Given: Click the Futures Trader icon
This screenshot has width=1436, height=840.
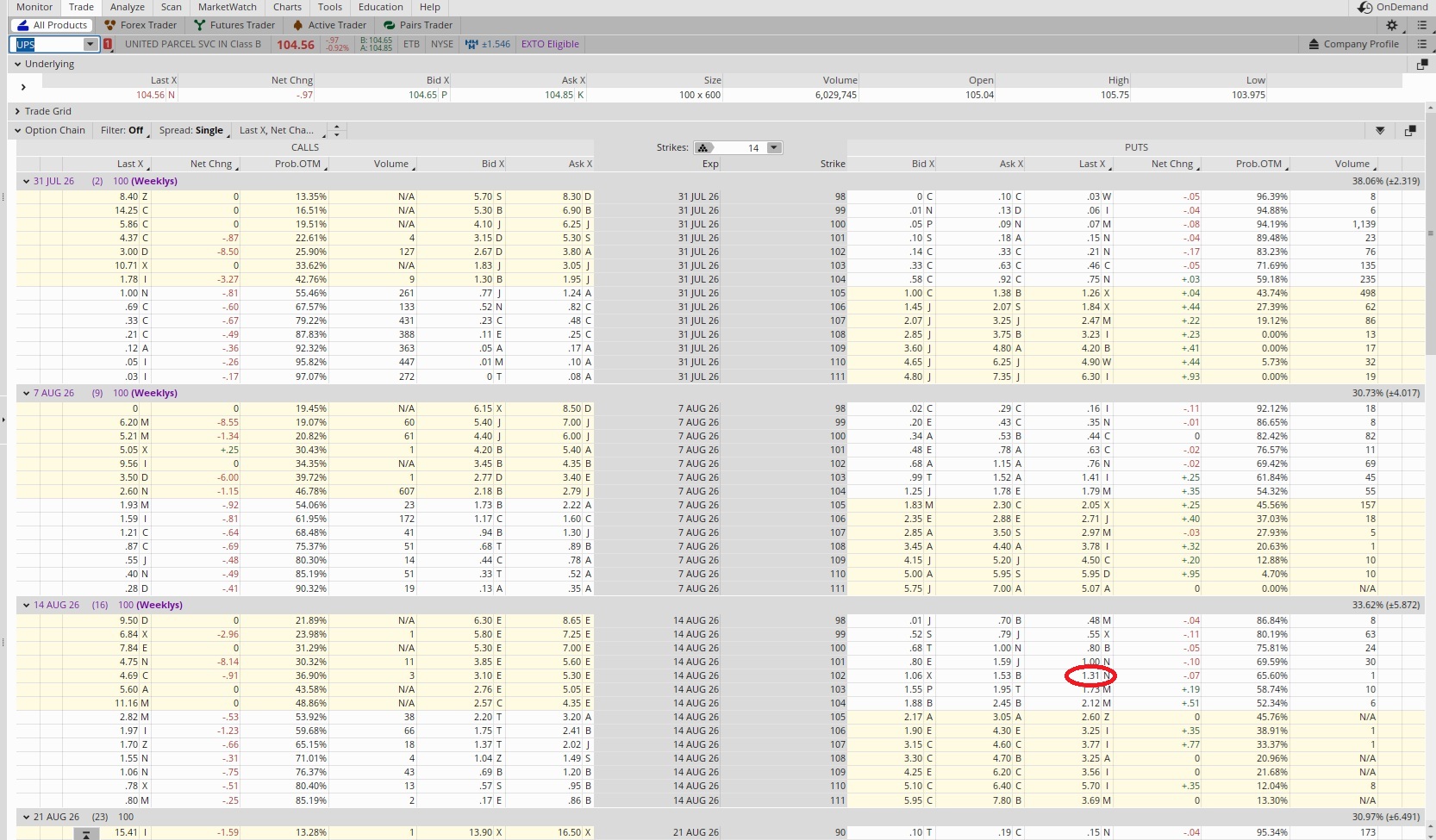Looking at the screenshot, I should (200, 25).
